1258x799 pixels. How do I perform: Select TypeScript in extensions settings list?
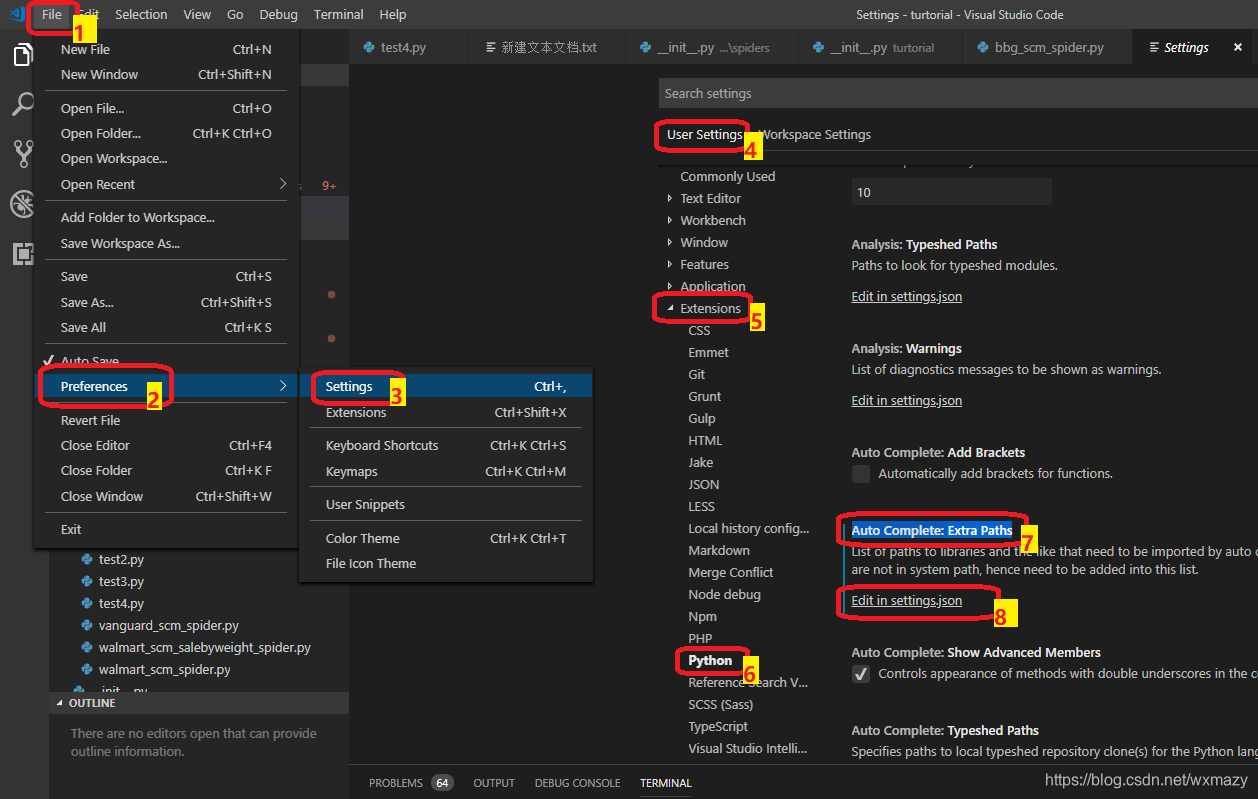pyautogui.click(x=717, y=727)
